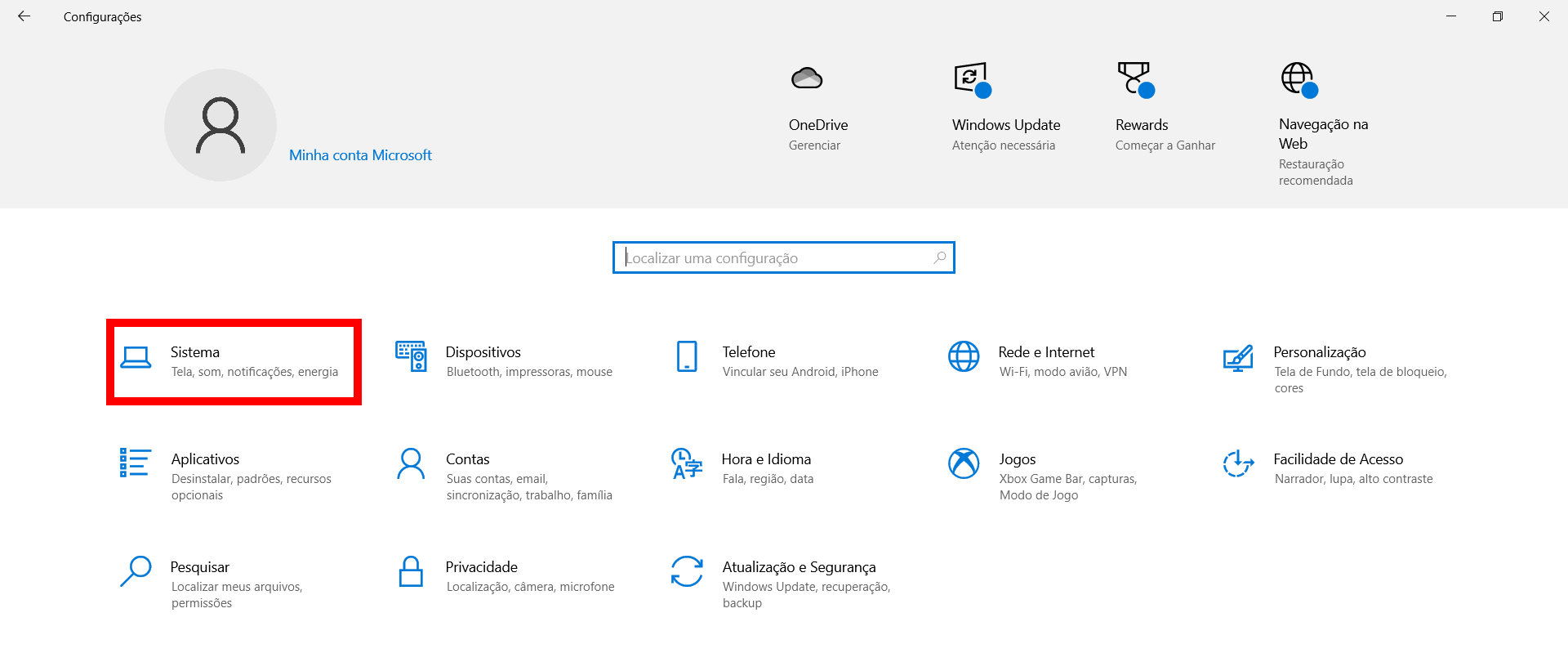
Task: Click the Contas person icon
Action: pos(411,463)
